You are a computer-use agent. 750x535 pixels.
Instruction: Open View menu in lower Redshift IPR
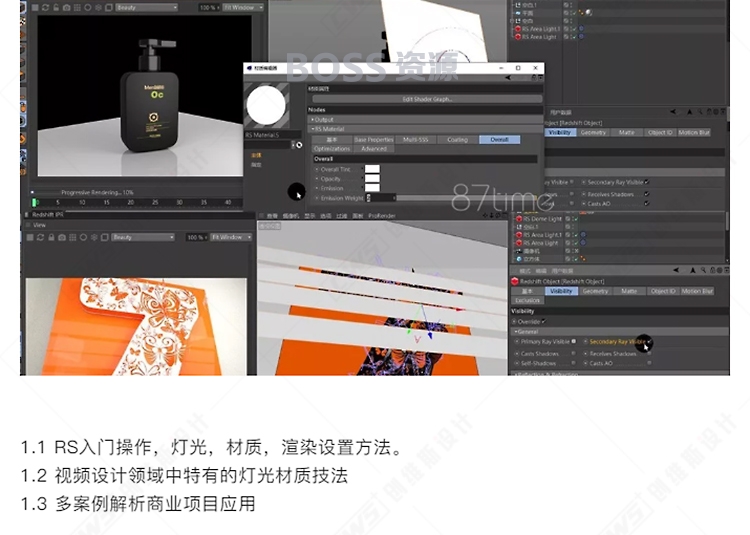coord(40,225)
